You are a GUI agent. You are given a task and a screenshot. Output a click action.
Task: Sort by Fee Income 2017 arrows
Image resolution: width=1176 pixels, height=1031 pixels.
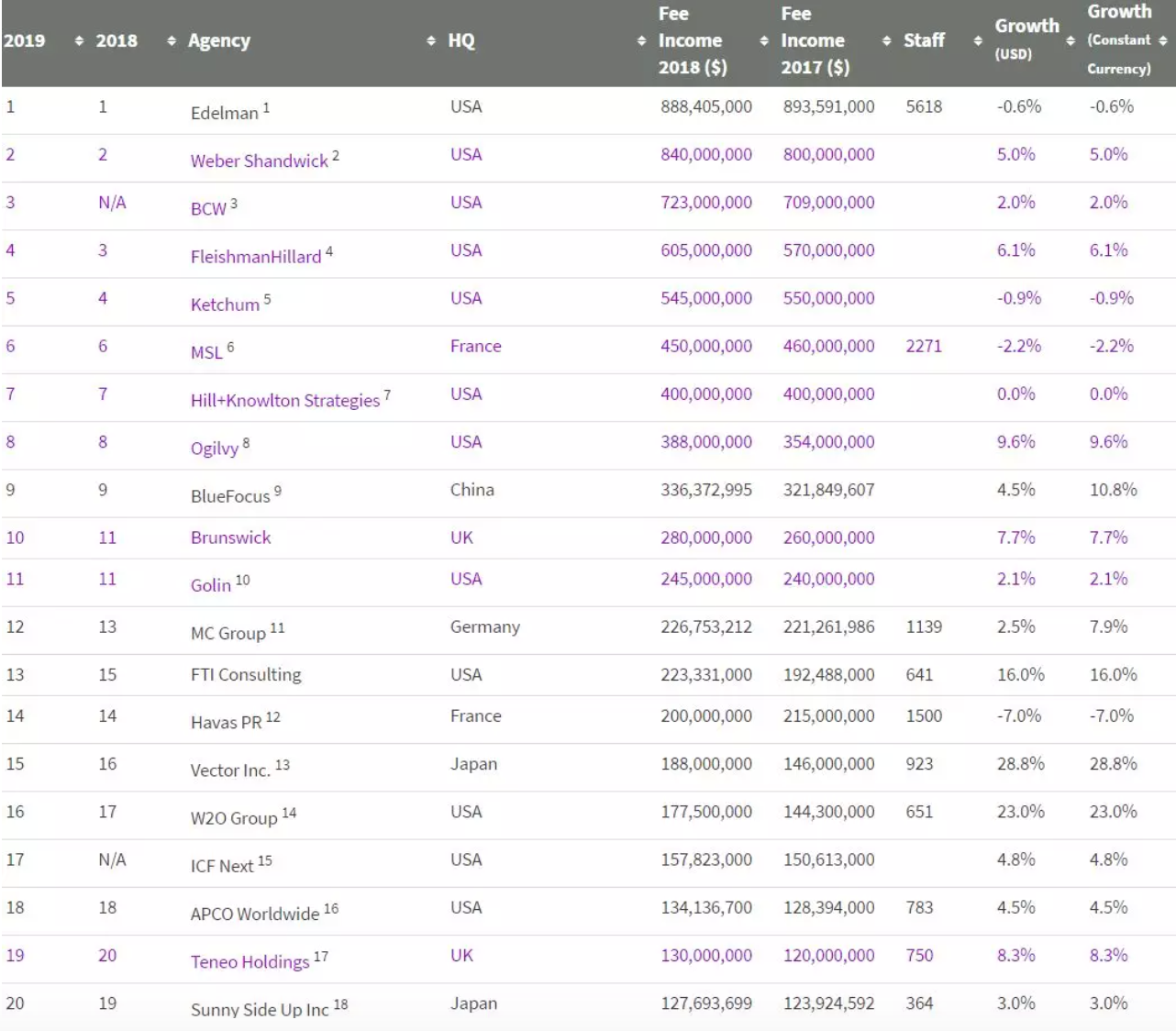(x=886, y=41)
